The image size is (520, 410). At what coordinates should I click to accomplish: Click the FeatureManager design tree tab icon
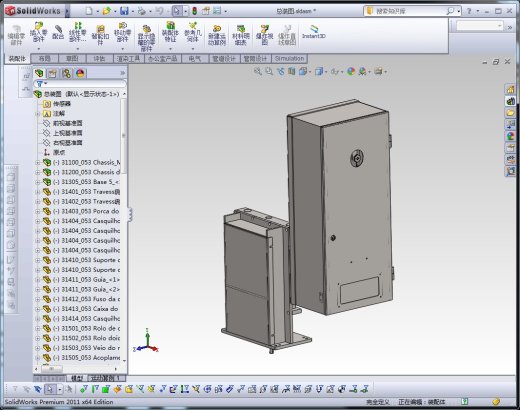[39, 73]
